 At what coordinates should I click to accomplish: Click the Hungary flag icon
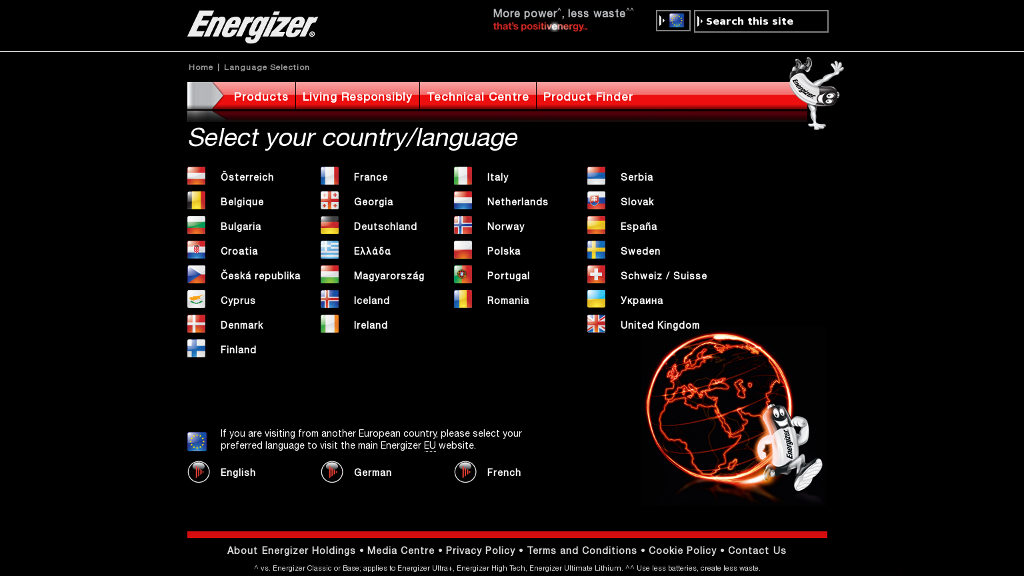pyautogui.click(x=330, y=275)
